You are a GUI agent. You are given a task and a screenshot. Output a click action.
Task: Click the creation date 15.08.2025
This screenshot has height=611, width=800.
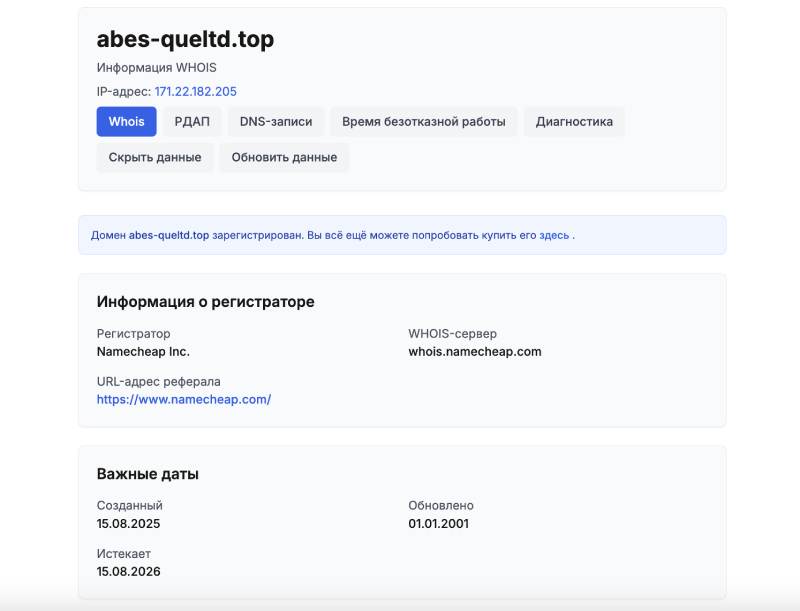[x=128, y=523]
